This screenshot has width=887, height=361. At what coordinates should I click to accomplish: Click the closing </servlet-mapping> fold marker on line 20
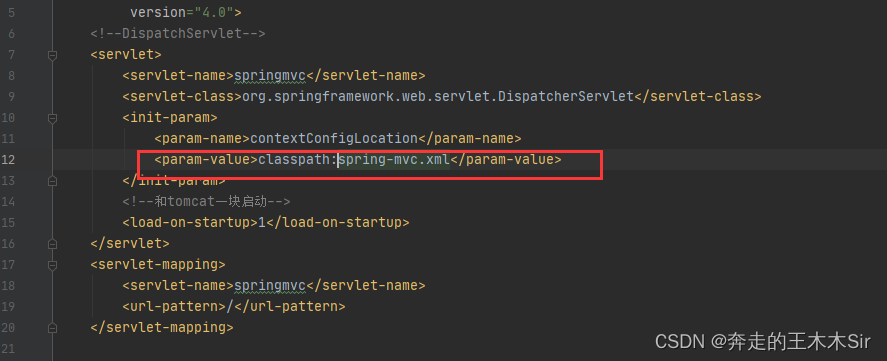tap(53, 328)
